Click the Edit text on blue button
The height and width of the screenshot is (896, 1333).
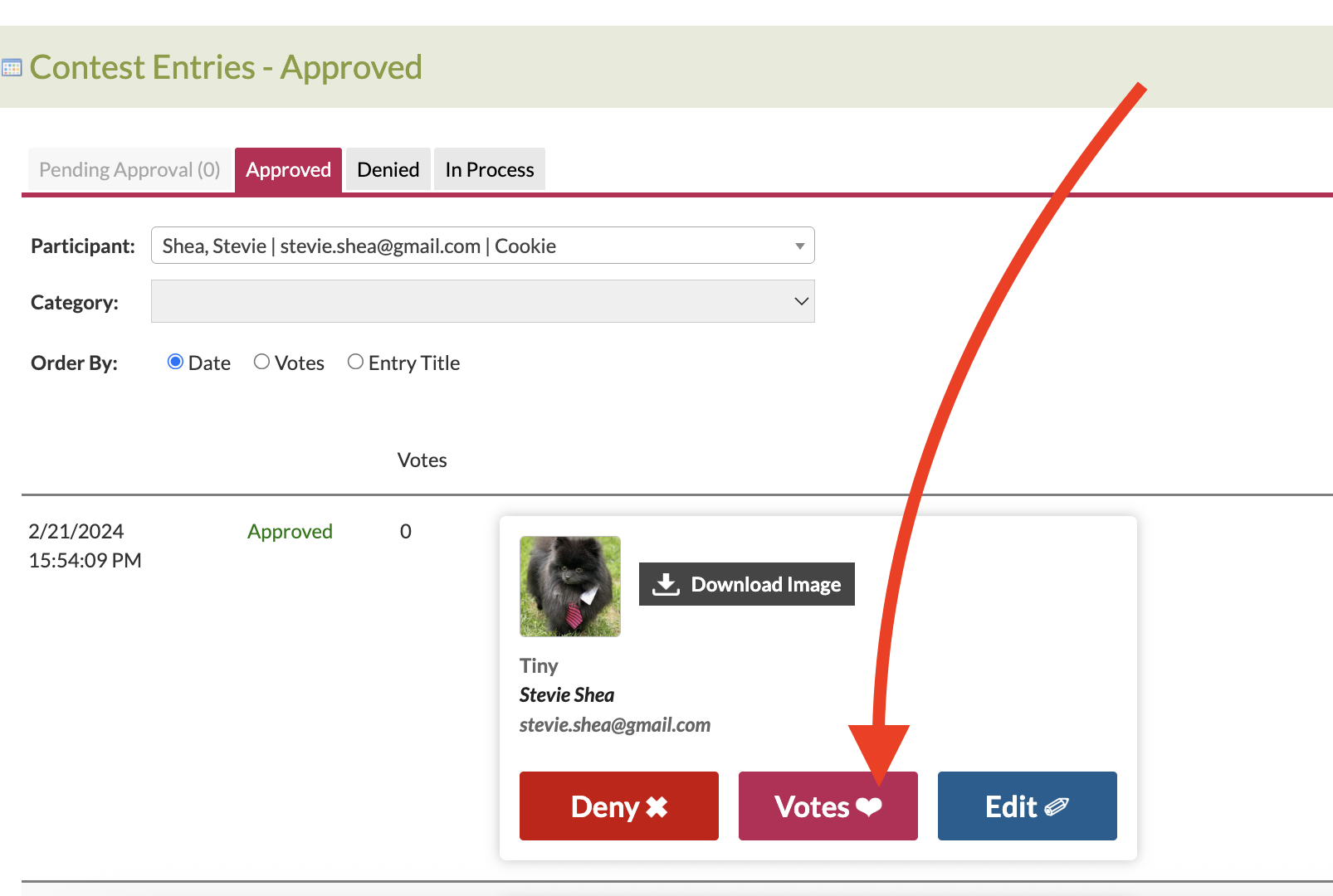(1011, 806)
